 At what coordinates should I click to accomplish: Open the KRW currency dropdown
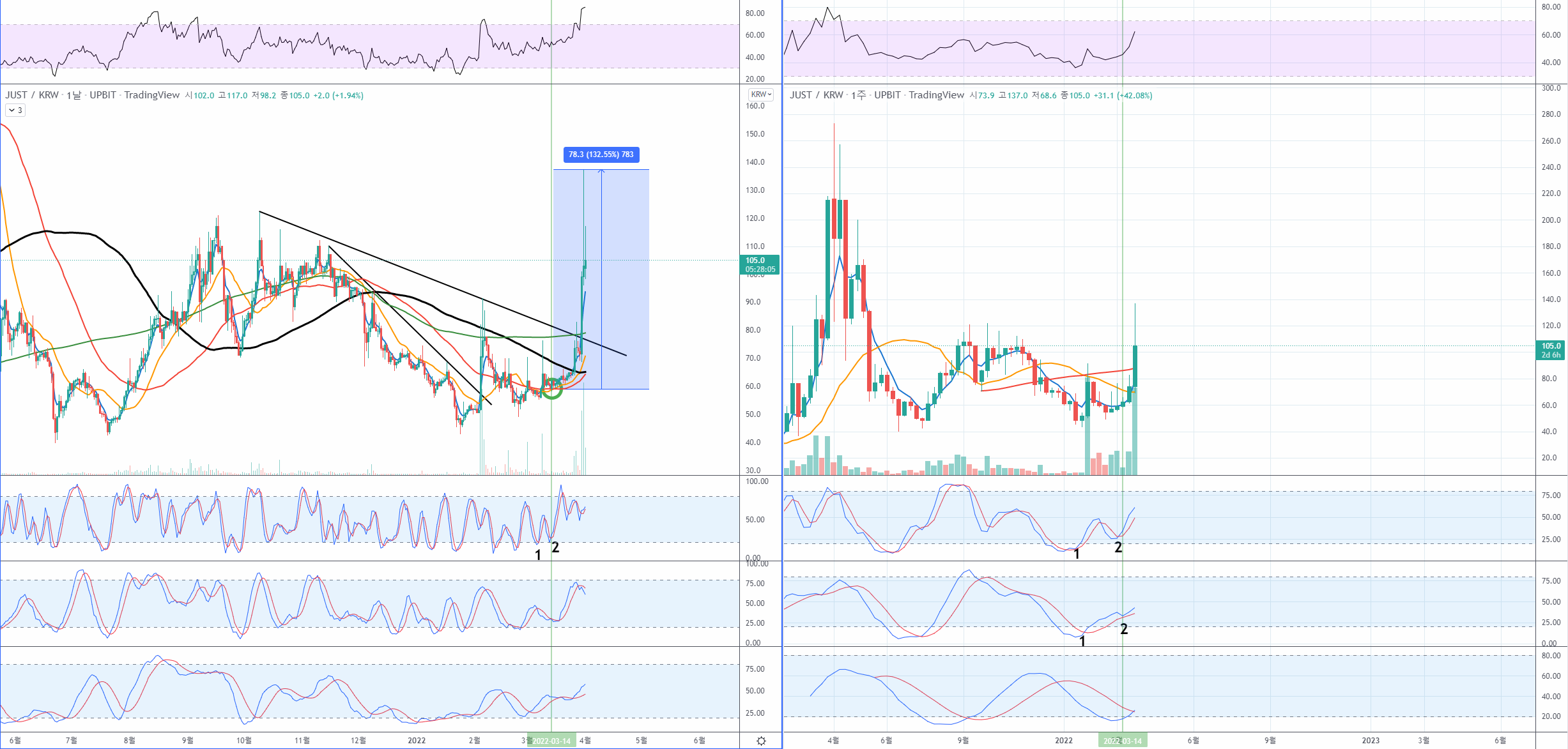click(x=761, y=95)
